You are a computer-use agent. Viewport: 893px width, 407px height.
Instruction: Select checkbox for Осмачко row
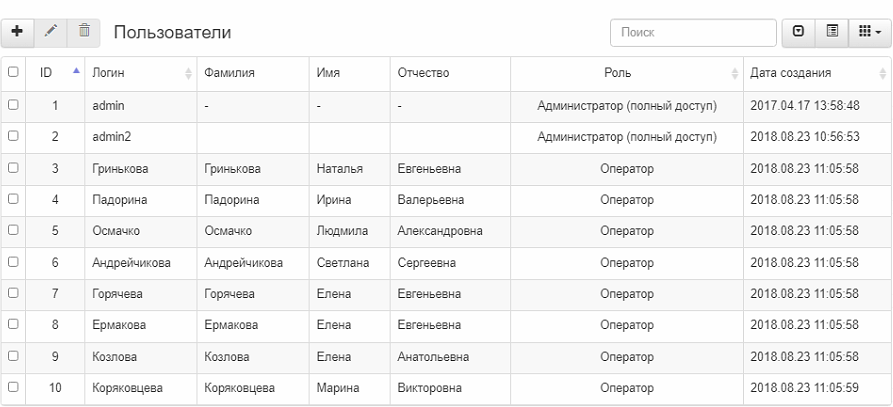coord(13,231)
